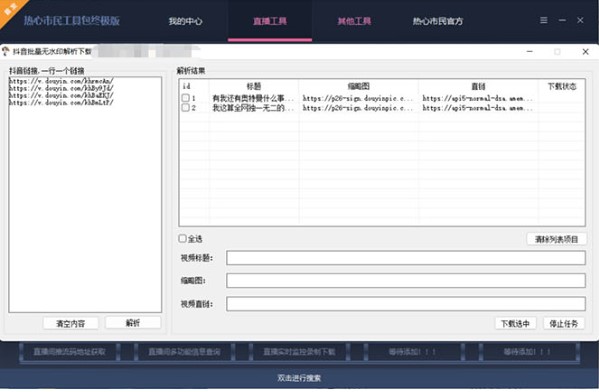Click the 双击进行搜索 bar

[300, 378]
